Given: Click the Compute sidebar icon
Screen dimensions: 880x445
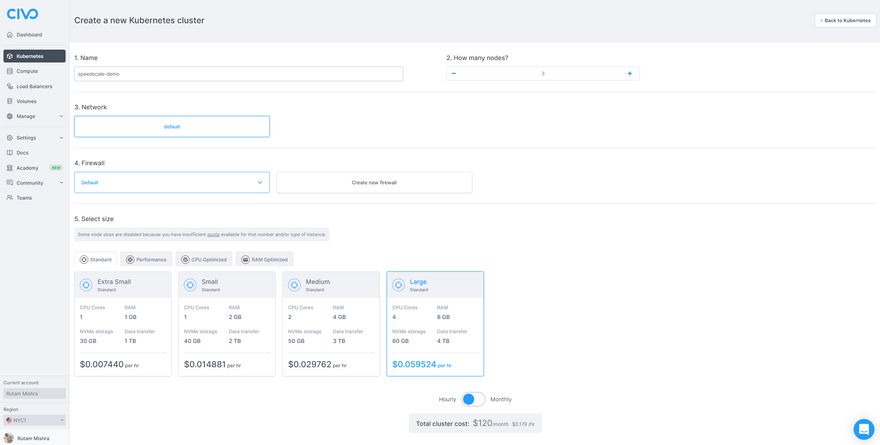Looking at the screenshot, I should click(x=10, y=71).
